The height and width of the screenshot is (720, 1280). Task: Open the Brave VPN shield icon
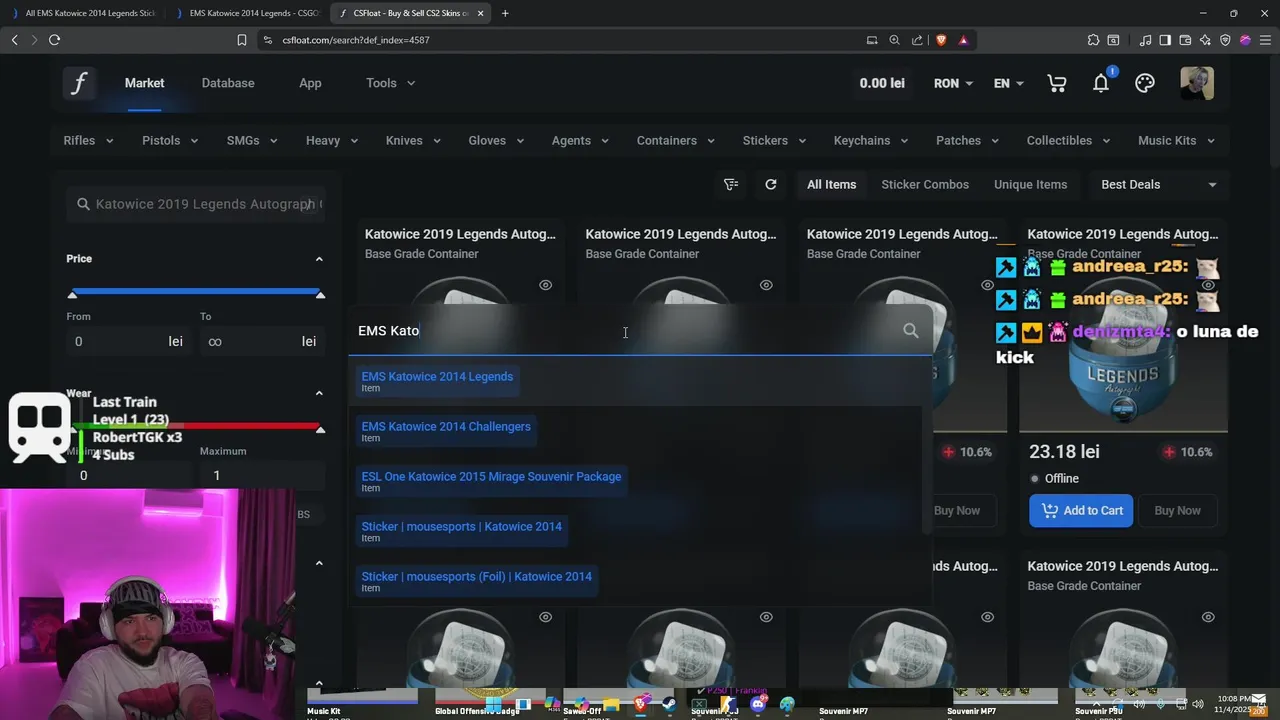[1225, 40]
